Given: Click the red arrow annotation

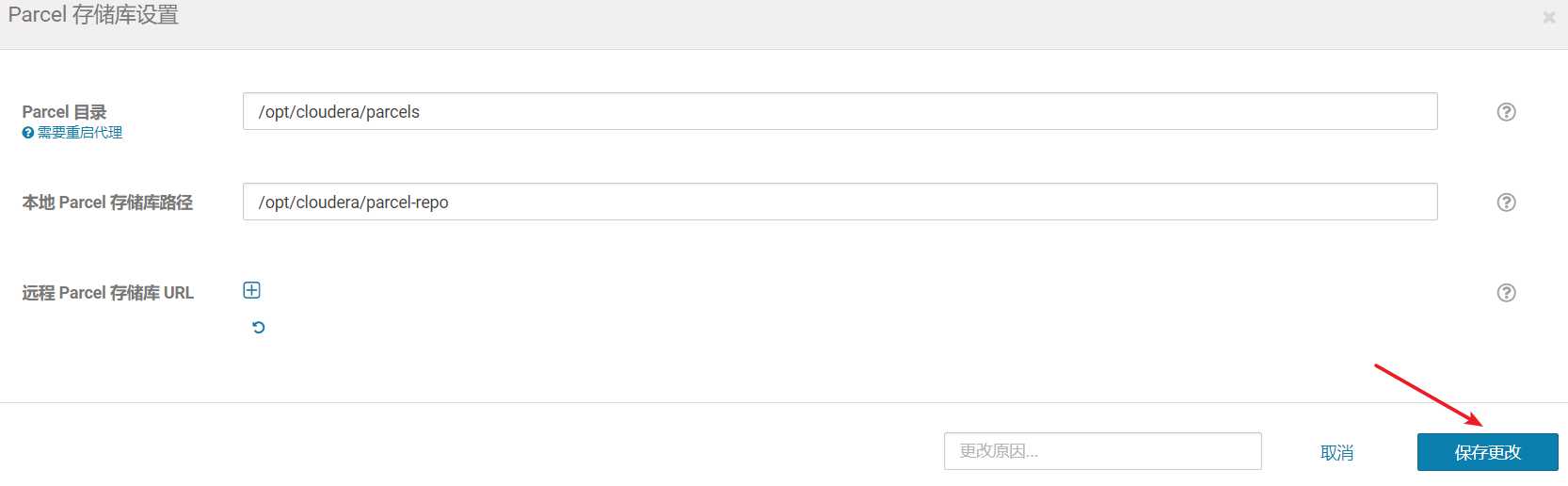Looking at the screenshot, I should tap(1429, 395).
